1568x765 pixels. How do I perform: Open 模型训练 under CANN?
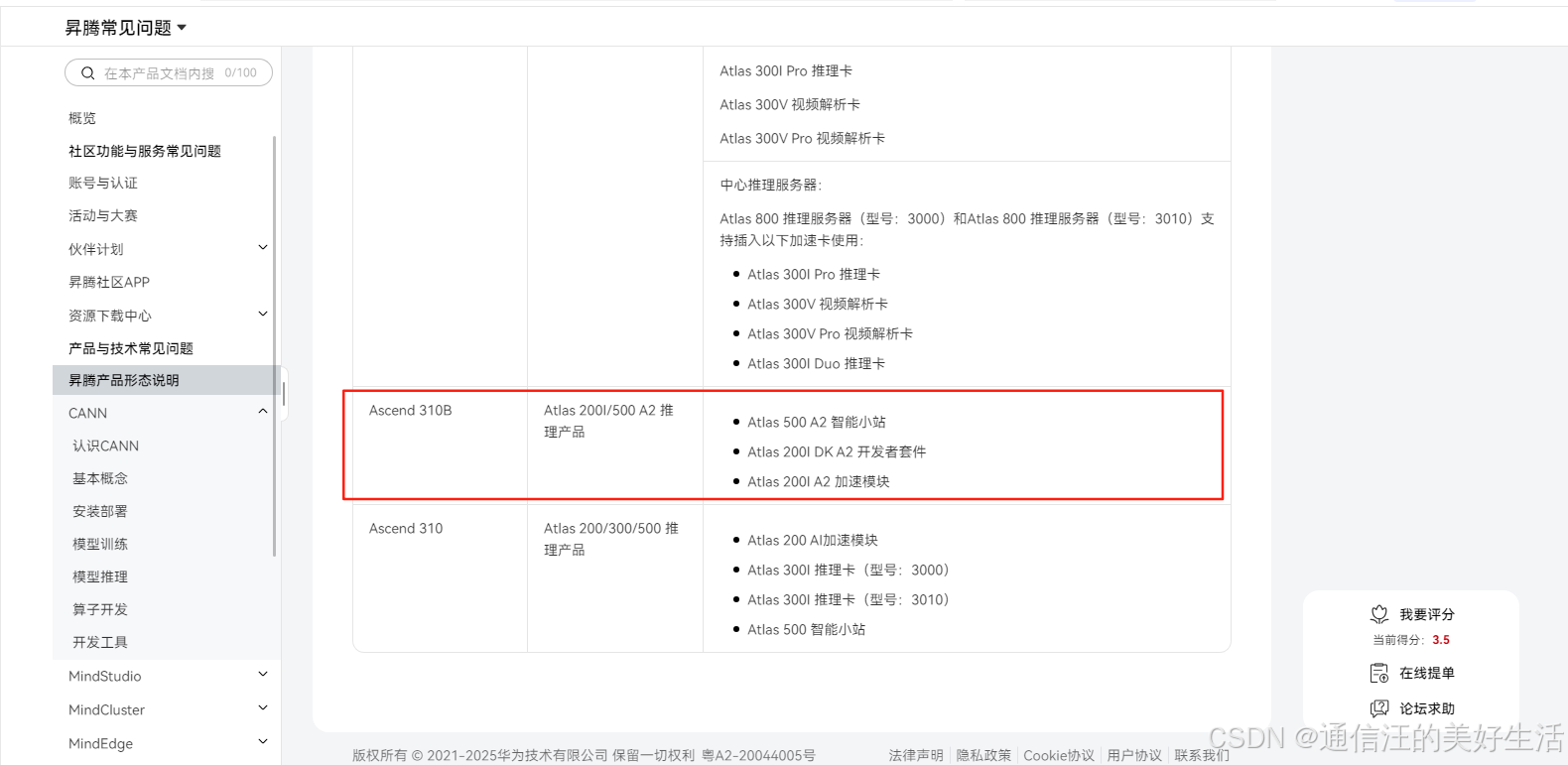tap(100, 544)
